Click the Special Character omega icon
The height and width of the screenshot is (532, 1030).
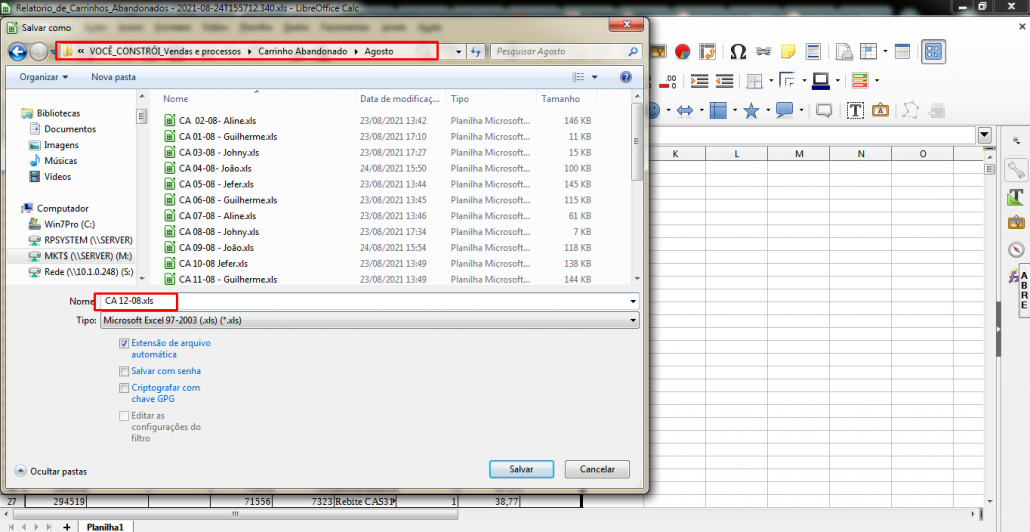click(738, 51)
